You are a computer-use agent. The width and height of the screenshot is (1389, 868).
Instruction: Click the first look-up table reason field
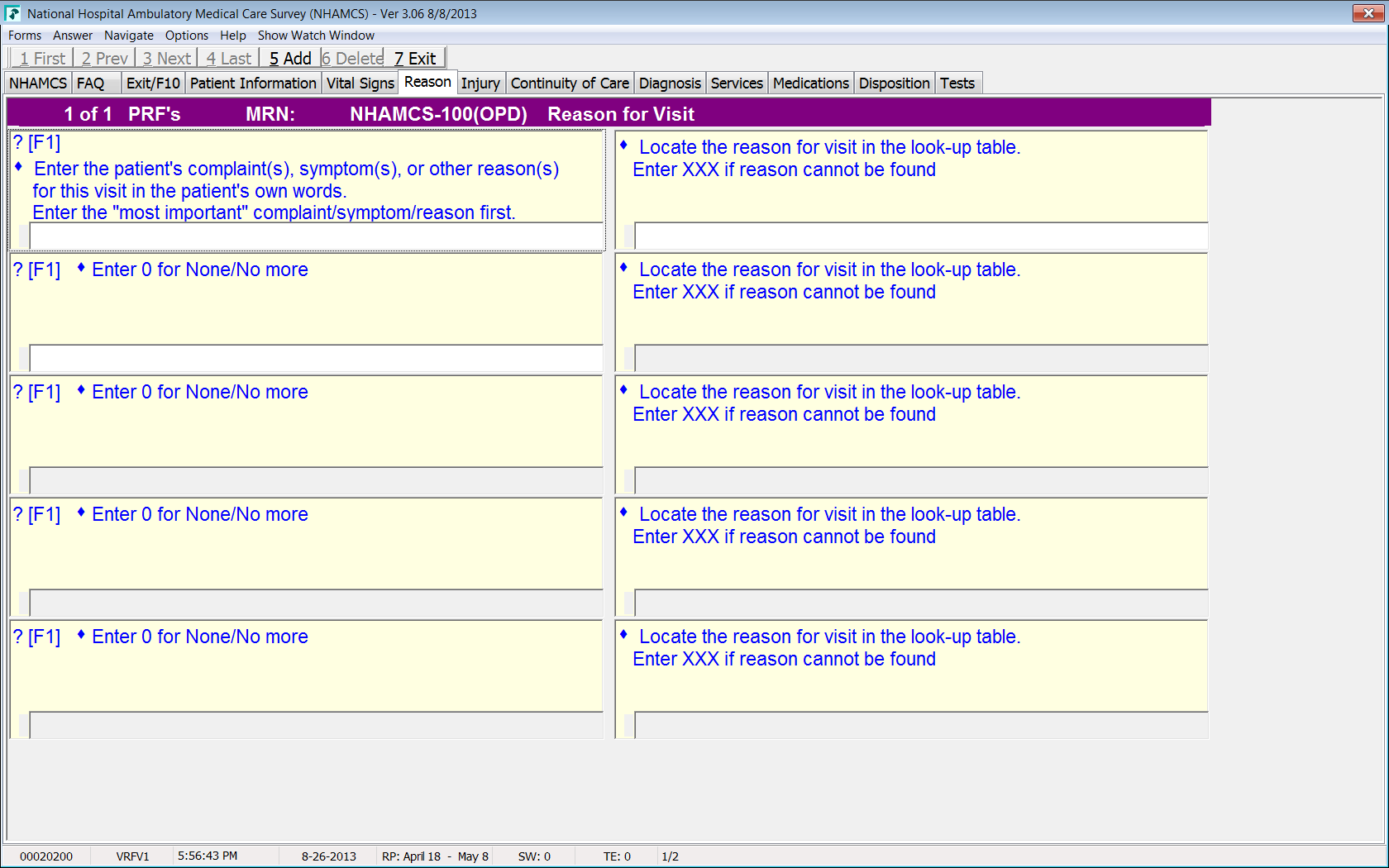pyautogui.click(x=921, y=236)
